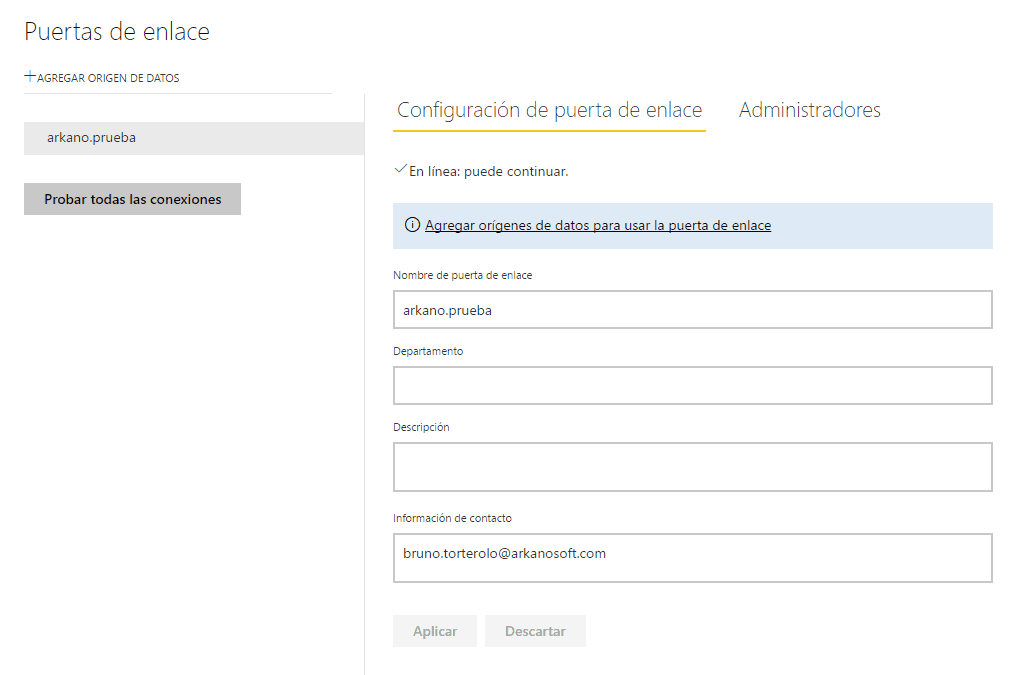Focus the Descripción text box
The width and height of the screenshot is (1028, 675).
[x=692, y=467]
